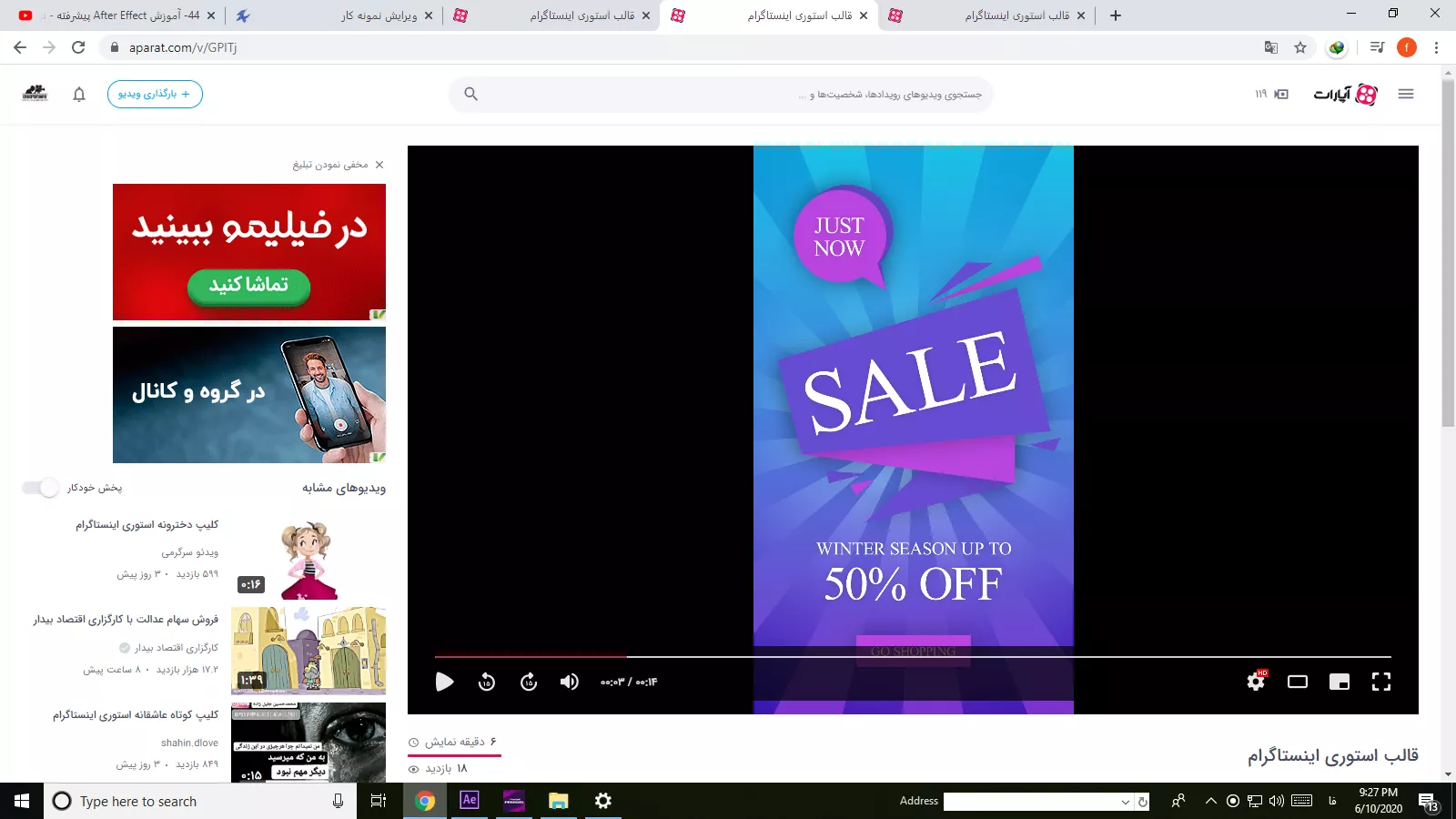Screen dimensions: 1456x819
Task: Go back in browser
Action: (x=20, y=47)
